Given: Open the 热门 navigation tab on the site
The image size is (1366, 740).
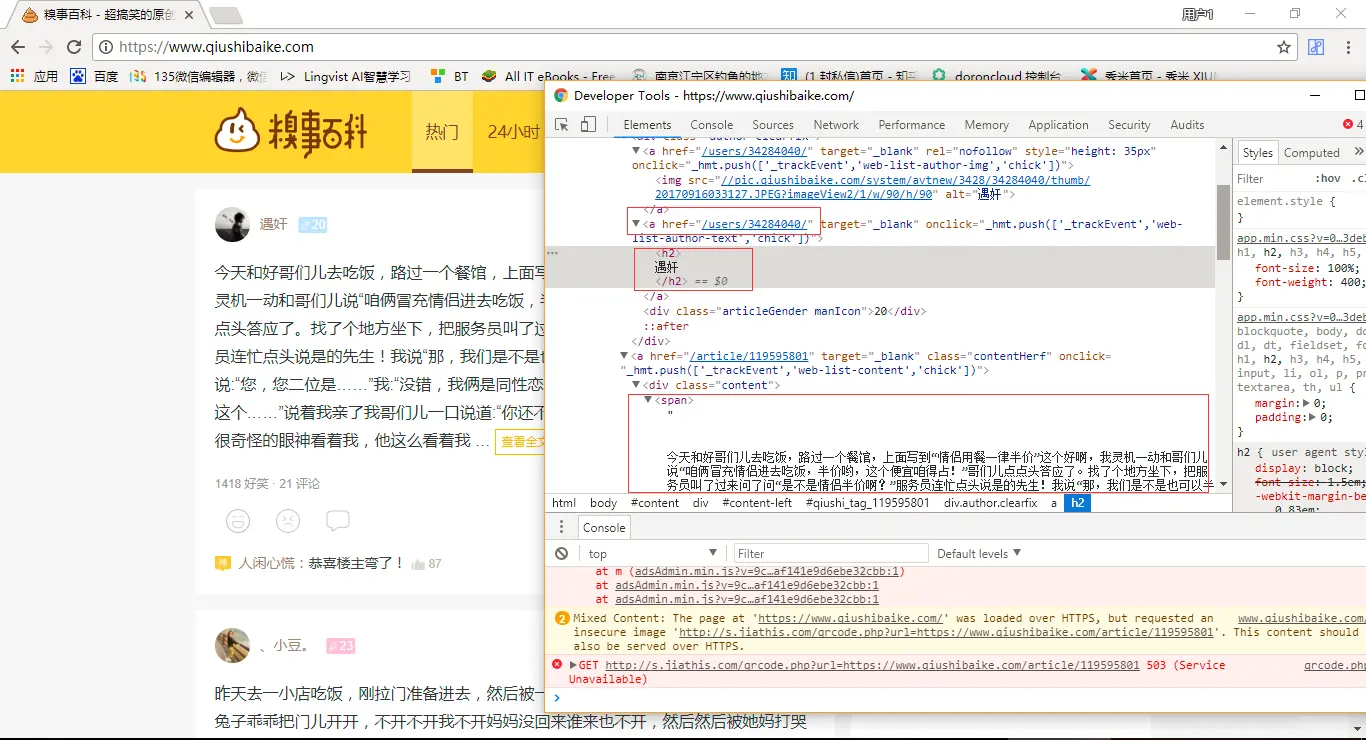Looking at the screenshot, I should click(442, 131).
